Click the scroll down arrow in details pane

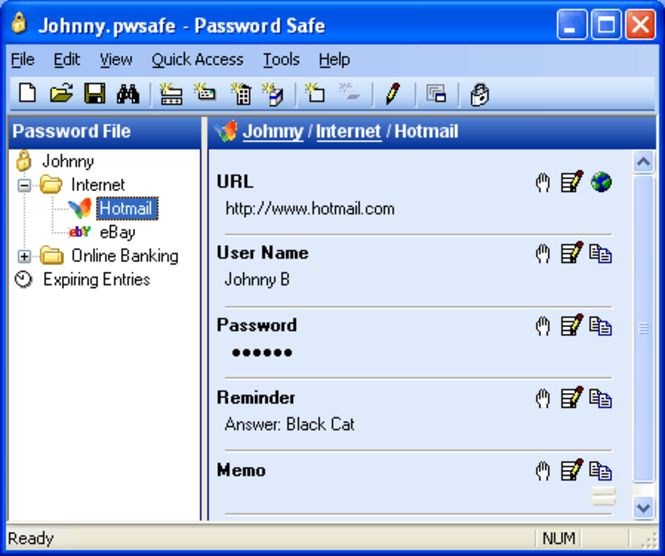coord(643,508)
